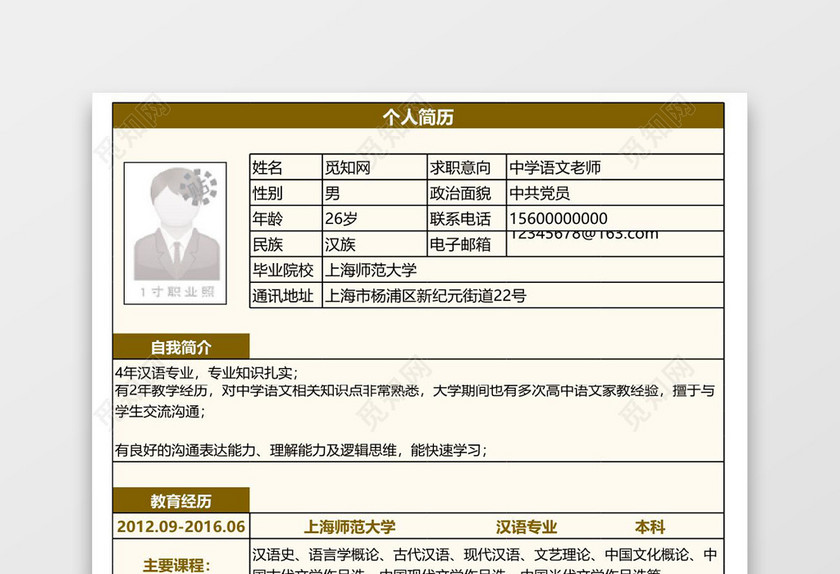
Task: Select the date range 2012.09-2016.06
Action: [181, 526]
